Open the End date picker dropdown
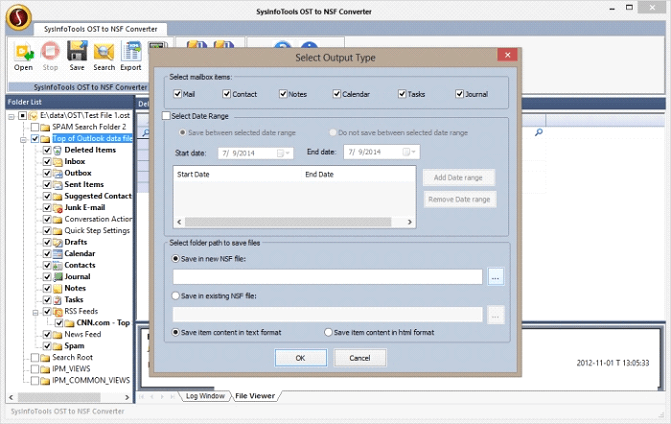Viewport: 671px width, 424px height. tap(410, 152)
